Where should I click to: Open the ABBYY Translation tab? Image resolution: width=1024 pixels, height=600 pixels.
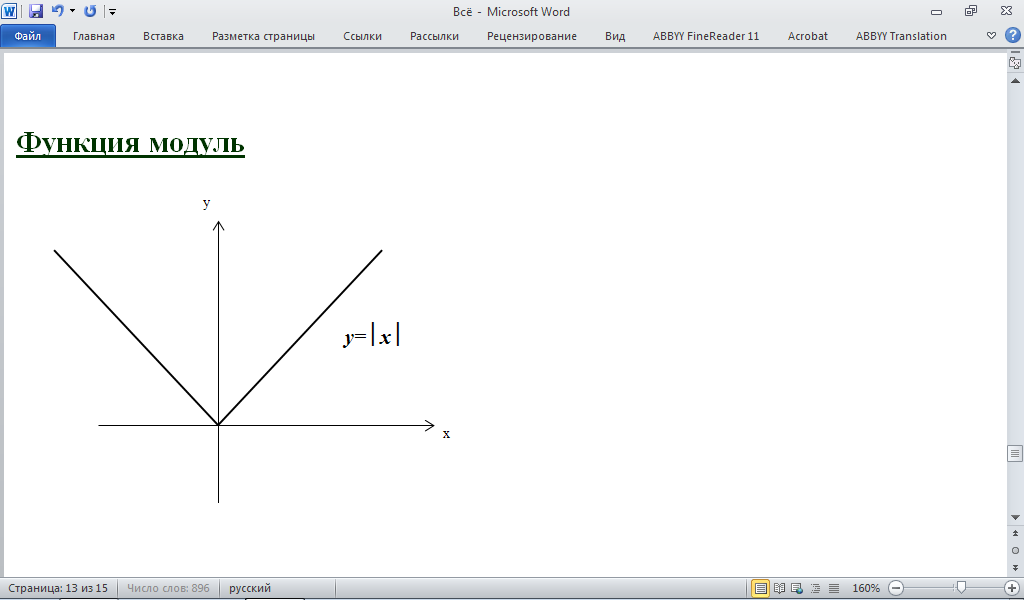pyautogui.click(x=901, y=36)
